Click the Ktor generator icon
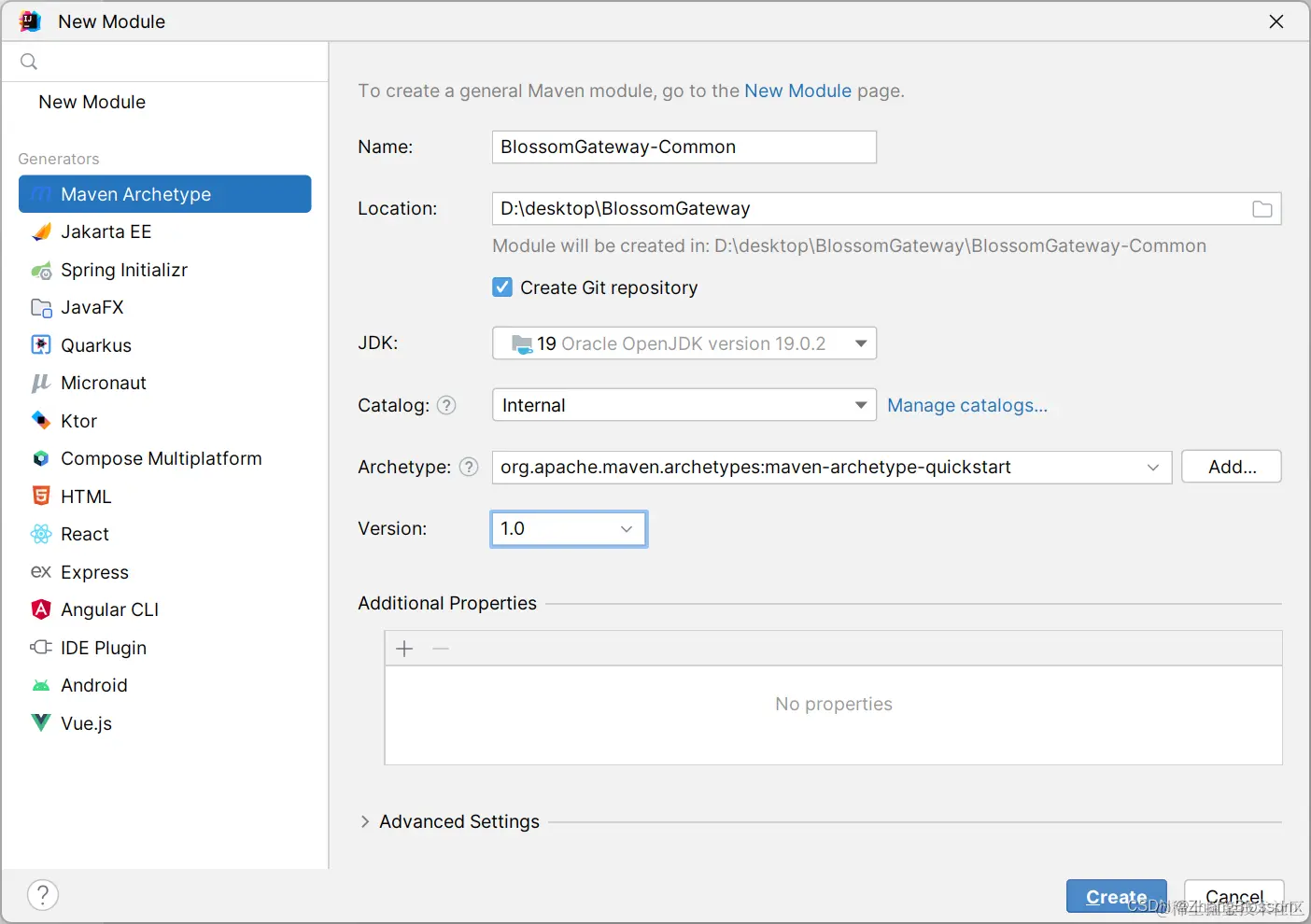This screenshot has height=924, width=1311. click(41, 421)
